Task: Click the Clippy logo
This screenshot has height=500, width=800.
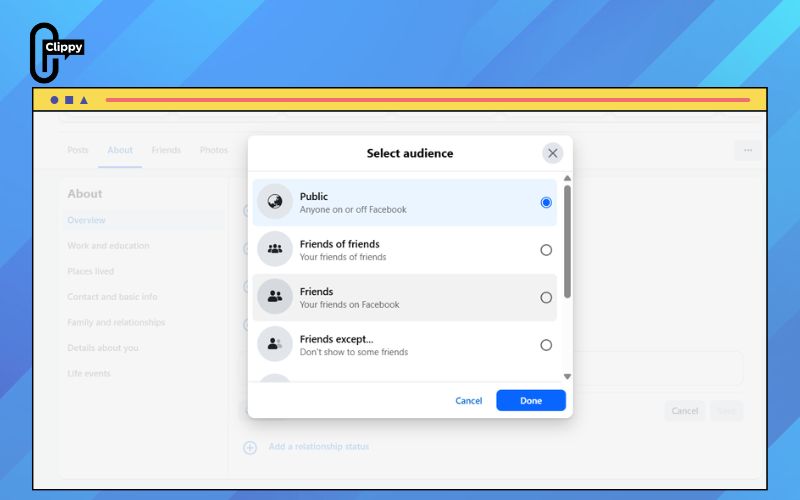Action: coord(56,52)
